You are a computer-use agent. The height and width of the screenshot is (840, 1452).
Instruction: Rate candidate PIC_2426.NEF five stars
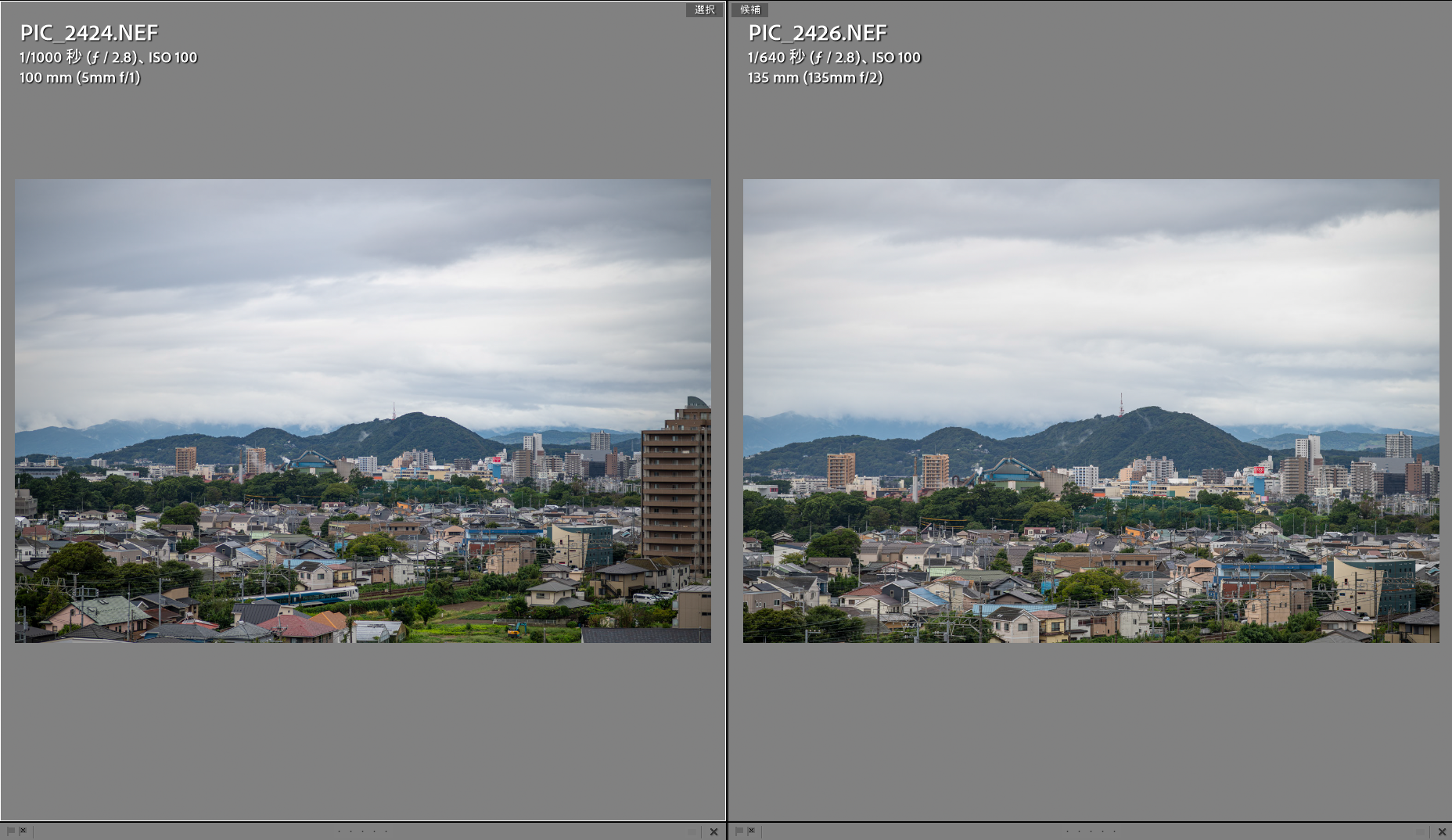[x=1115, y=831]
